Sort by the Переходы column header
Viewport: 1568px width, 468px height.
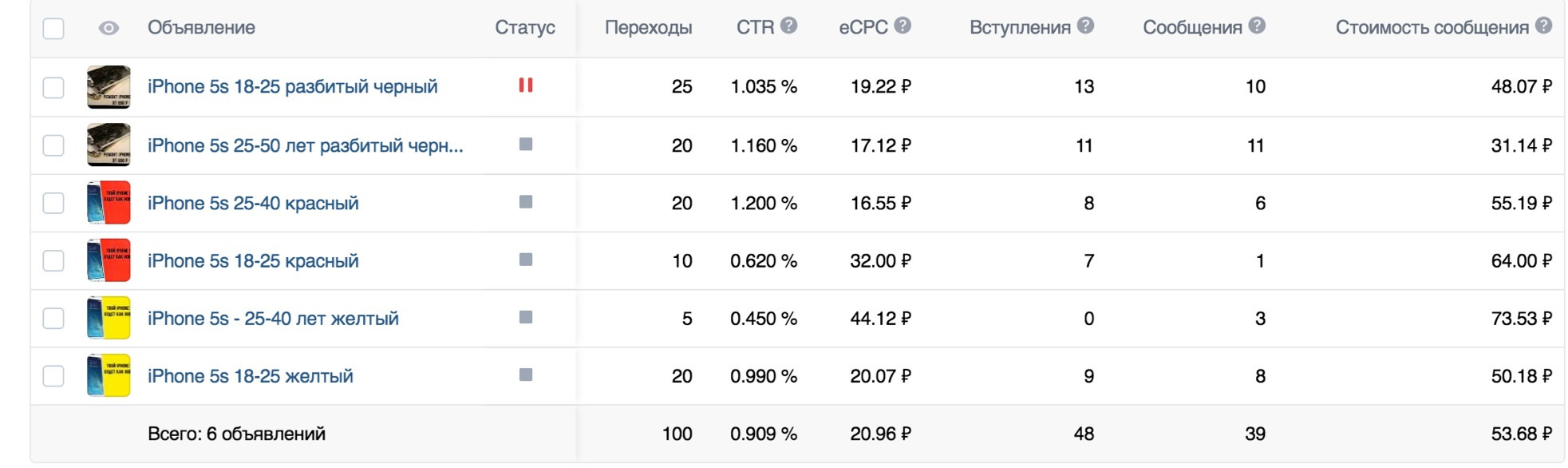(648, 28)
